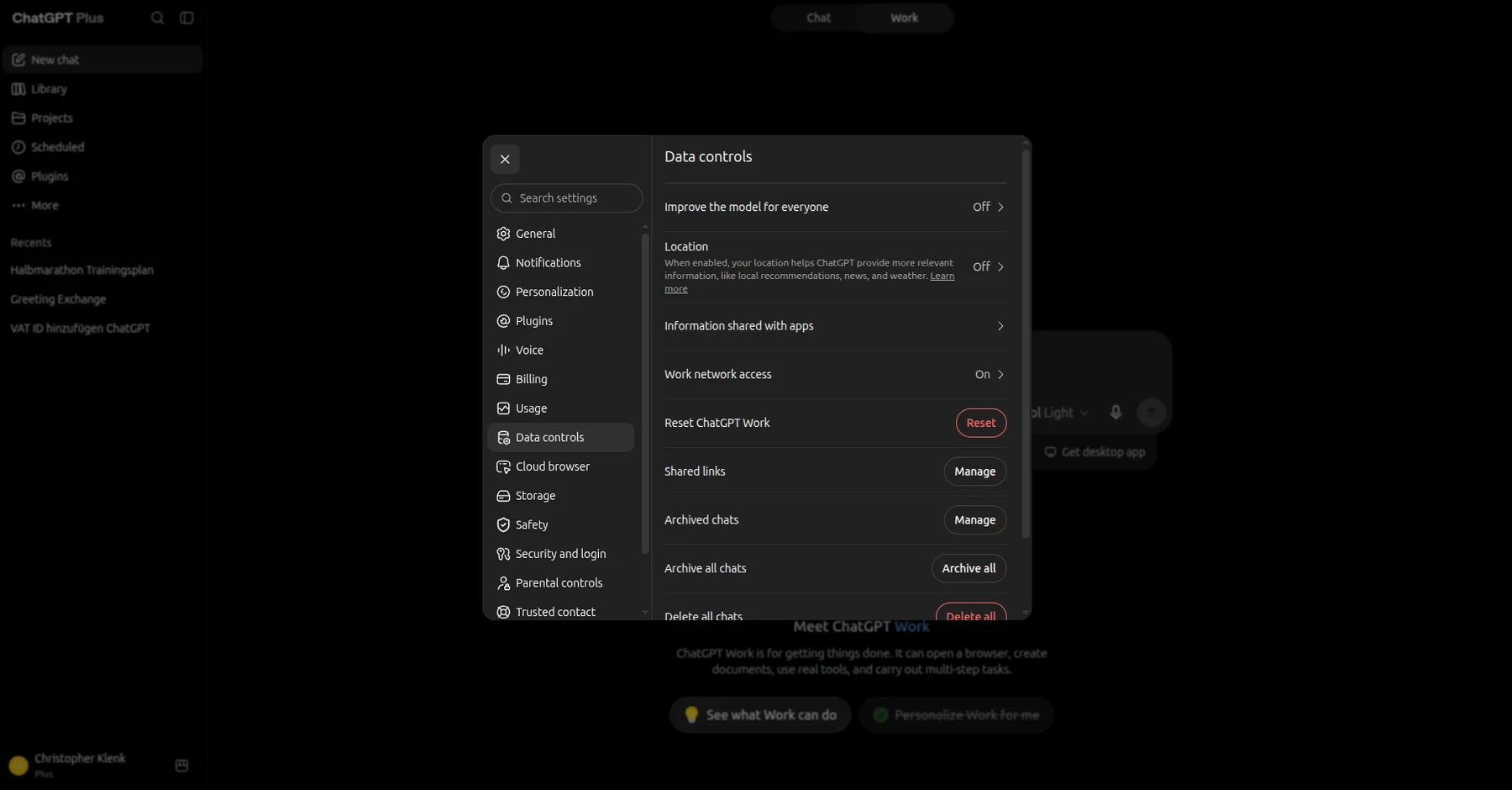Open Usage chart icon
The image size is (1512, 790).
click(x=503, y=408)
